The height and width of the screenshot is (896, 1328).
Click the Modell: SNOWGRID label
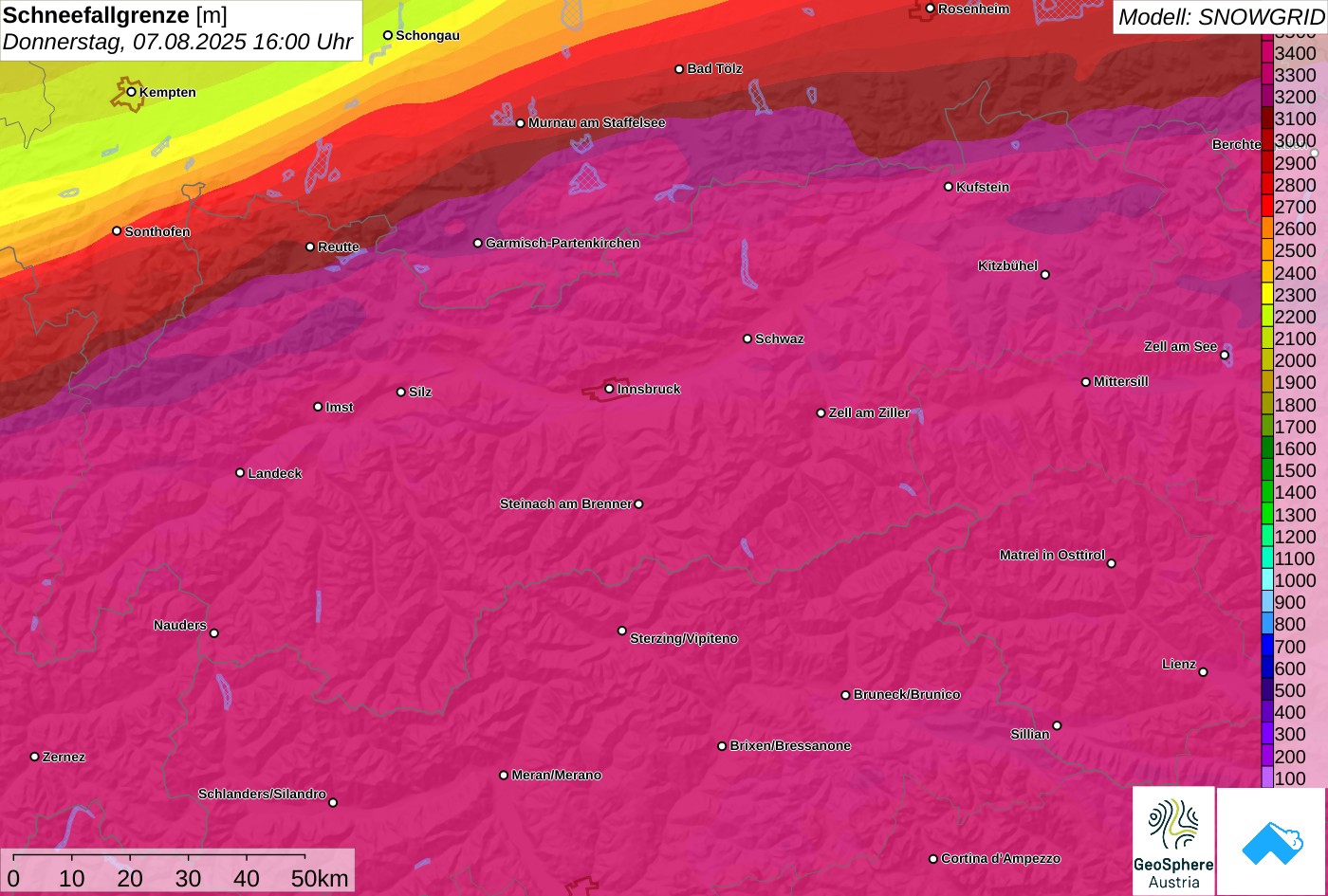[x=1221, y=16]
